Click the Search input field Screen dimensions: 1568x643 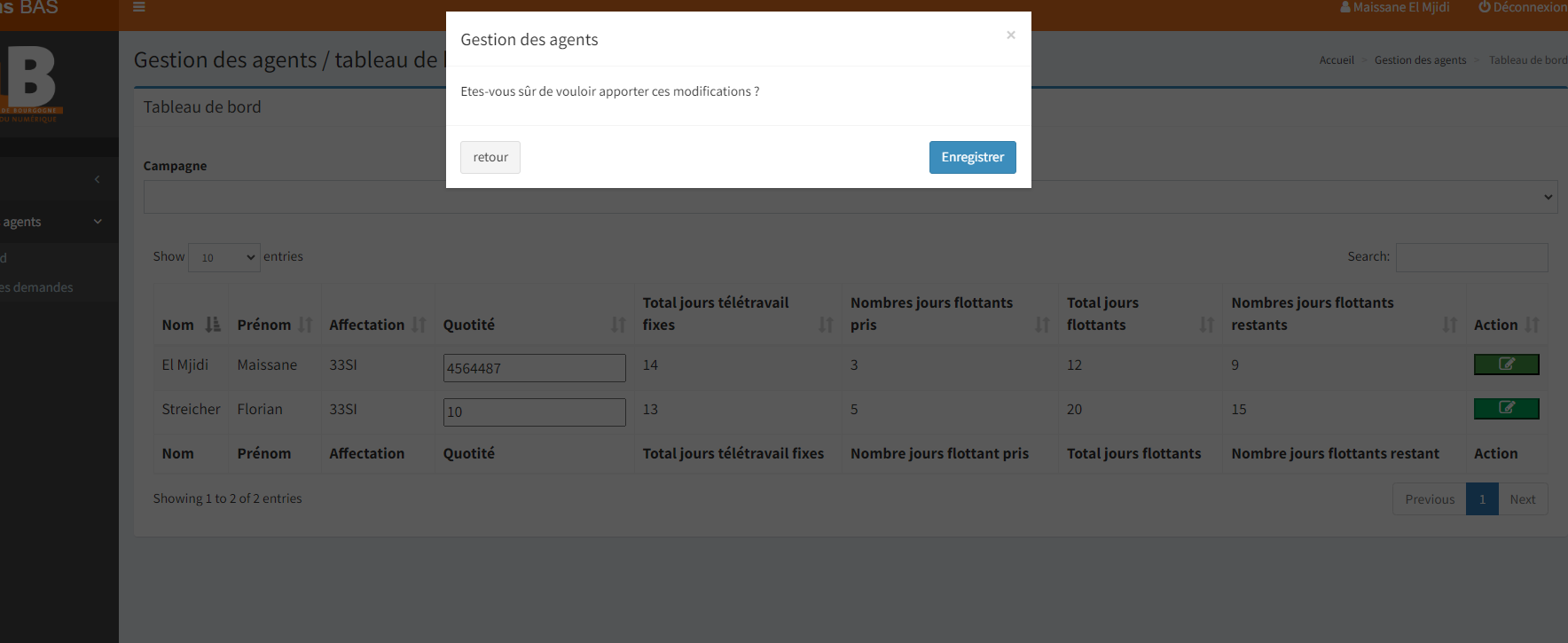(1471, 257)
